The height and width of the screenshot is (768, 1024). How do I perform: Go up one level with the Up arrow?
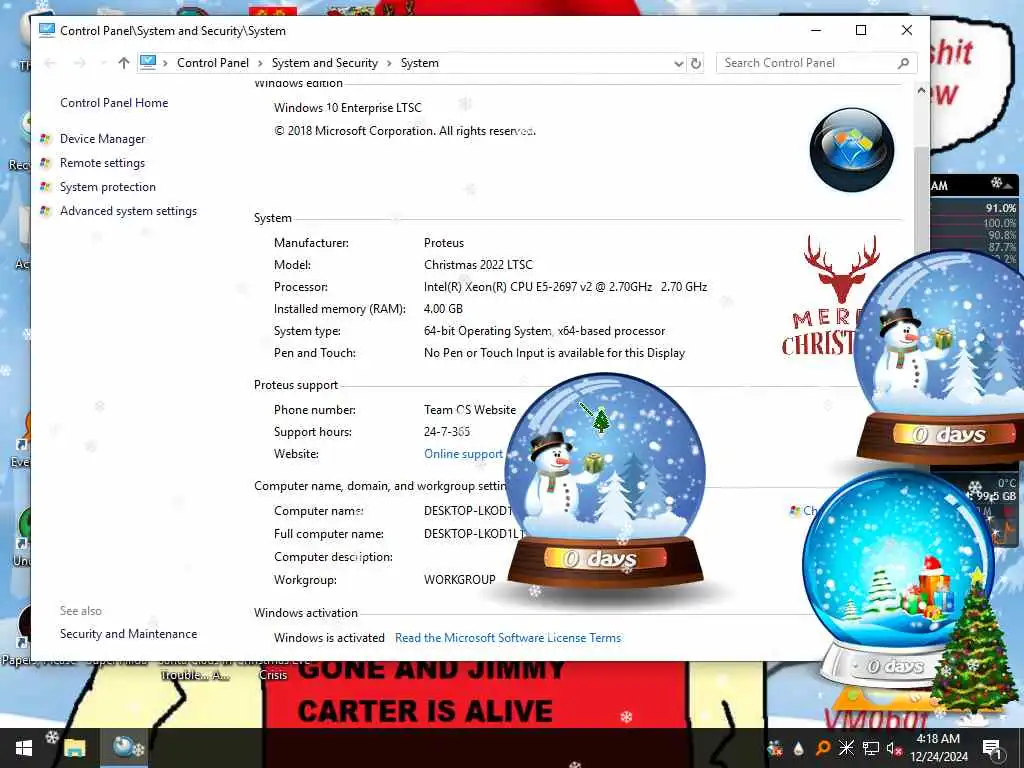(123, 63)
